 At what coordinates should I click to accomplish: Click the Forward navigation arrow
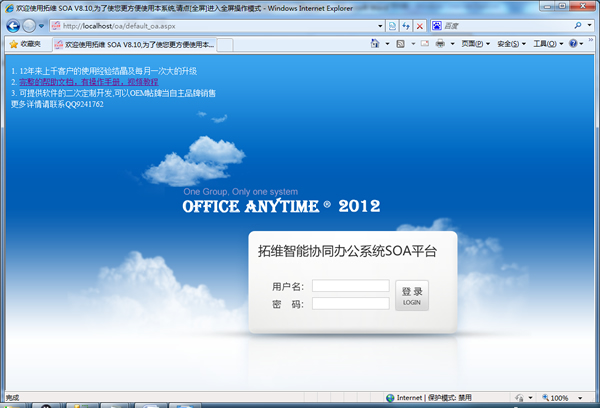click(x=32, y=25)
